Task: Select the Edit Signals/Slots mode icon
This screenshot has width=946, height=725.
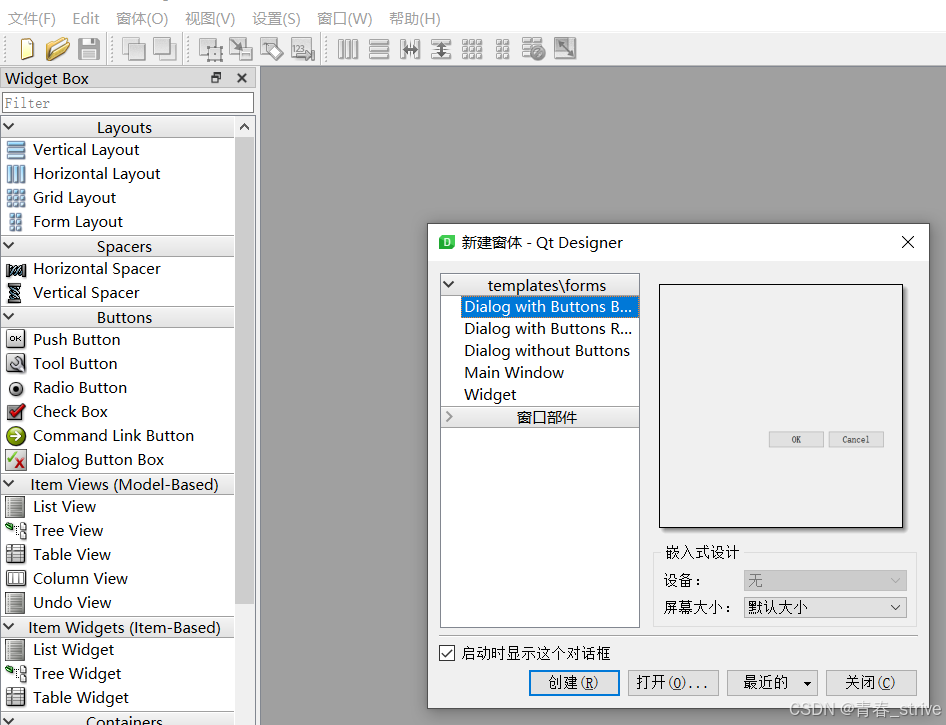Action: (241, 49)
